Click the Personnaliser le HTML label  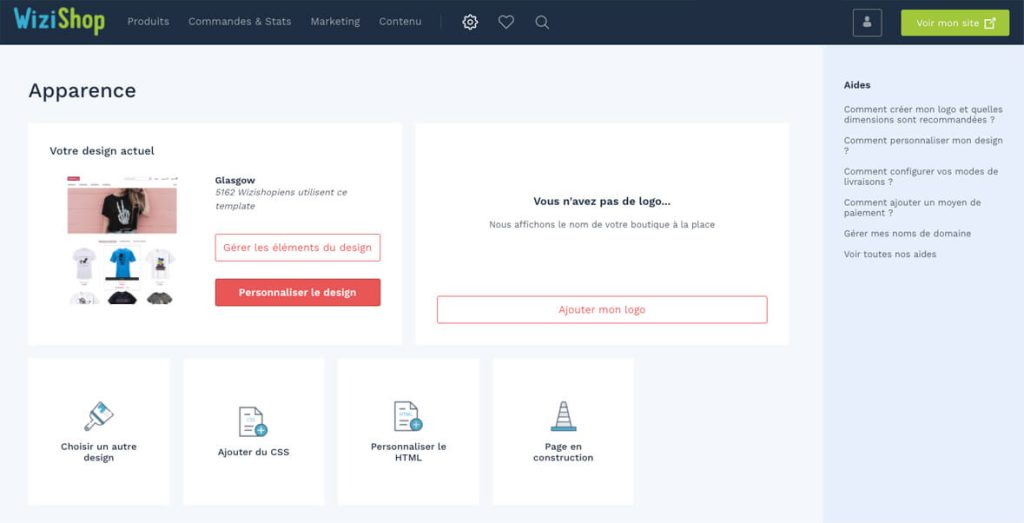point(408,452)
